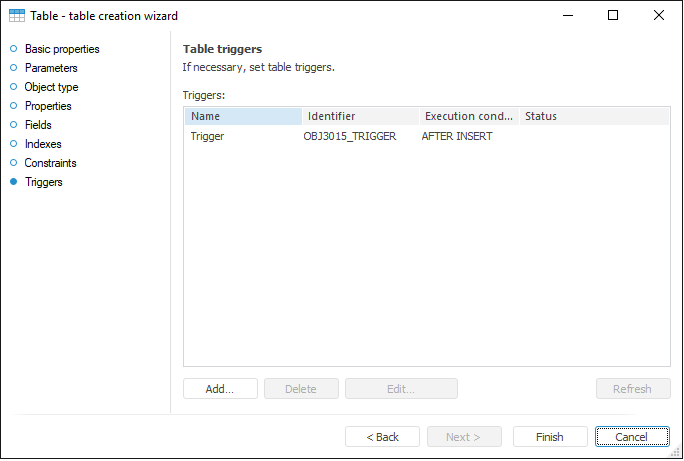Switch to Object type step
The height and width of the screenshot is (461, 684).
pyautogui.click(x=51, y=87)
